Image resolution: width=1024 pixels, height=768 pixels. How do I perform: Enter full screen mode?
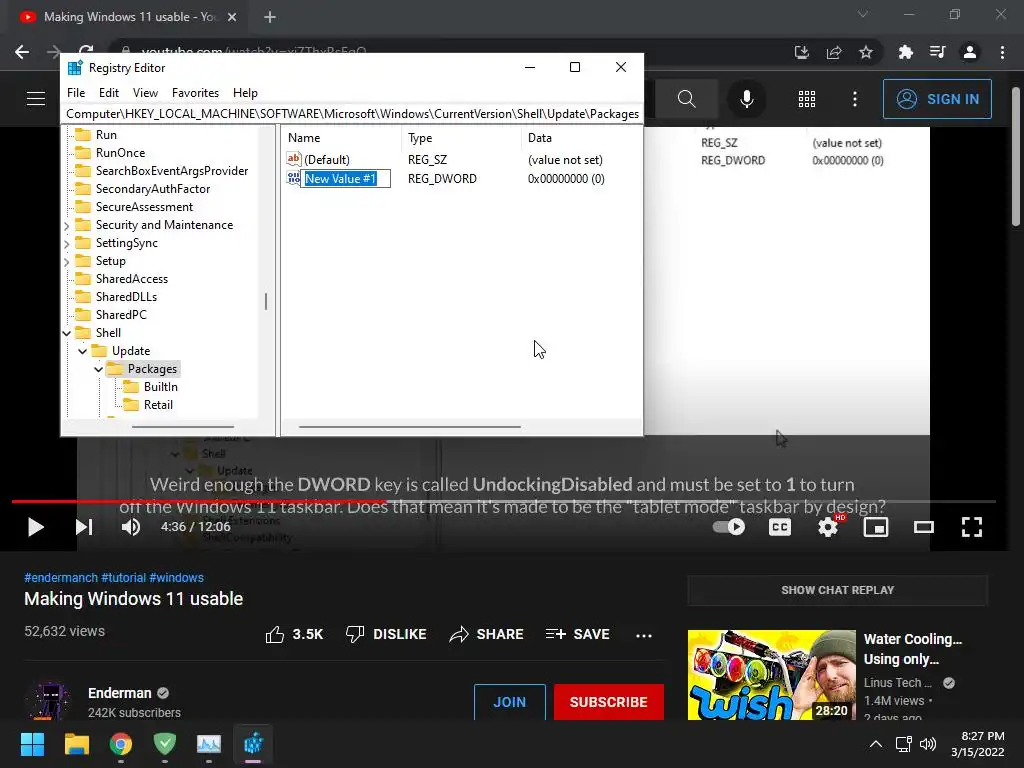pyautogui.click(x=972, y=527)
